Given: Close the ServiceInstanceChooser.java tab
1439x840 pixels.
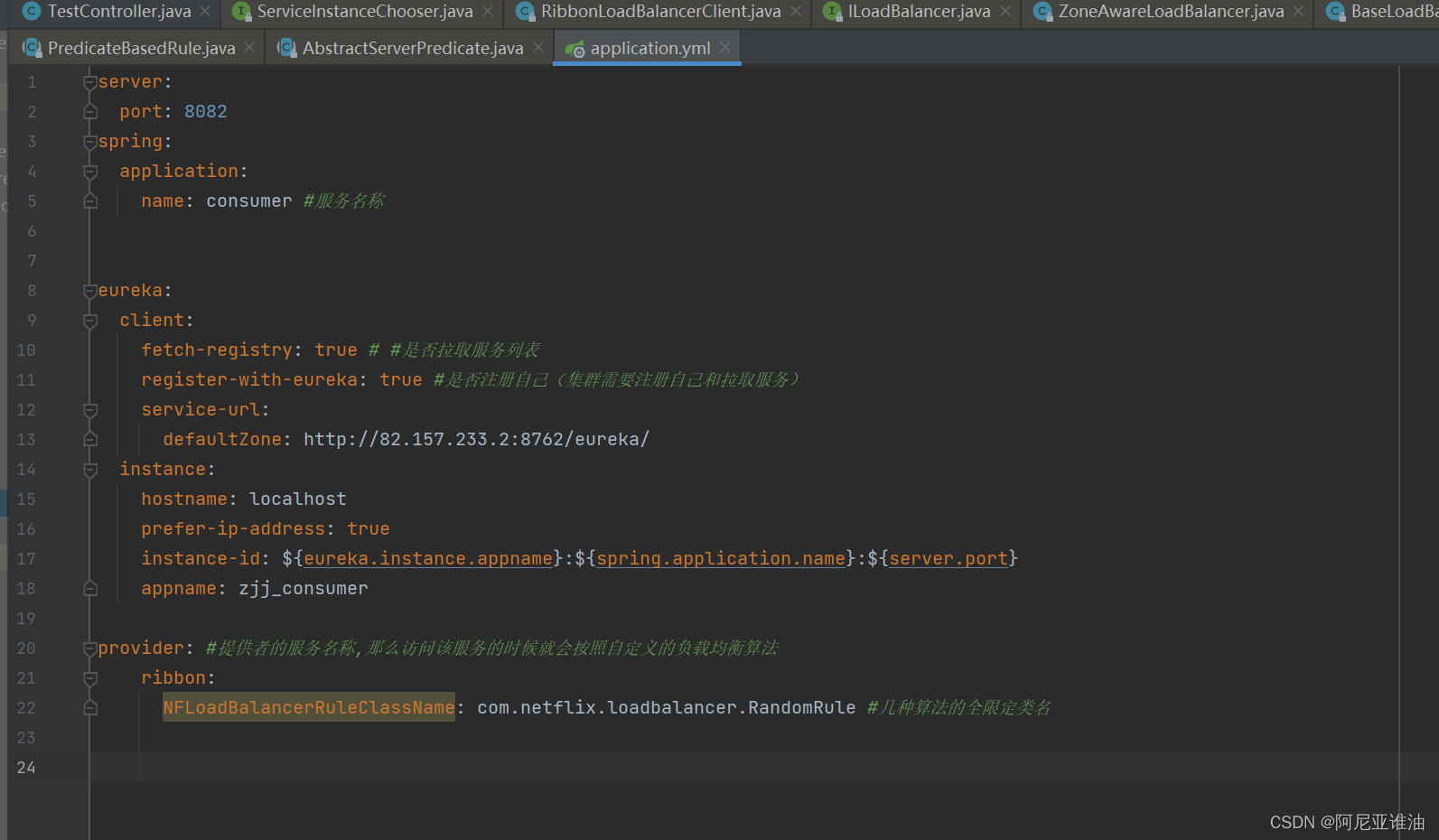Looking at the screenshot, I should pos(488,12).
